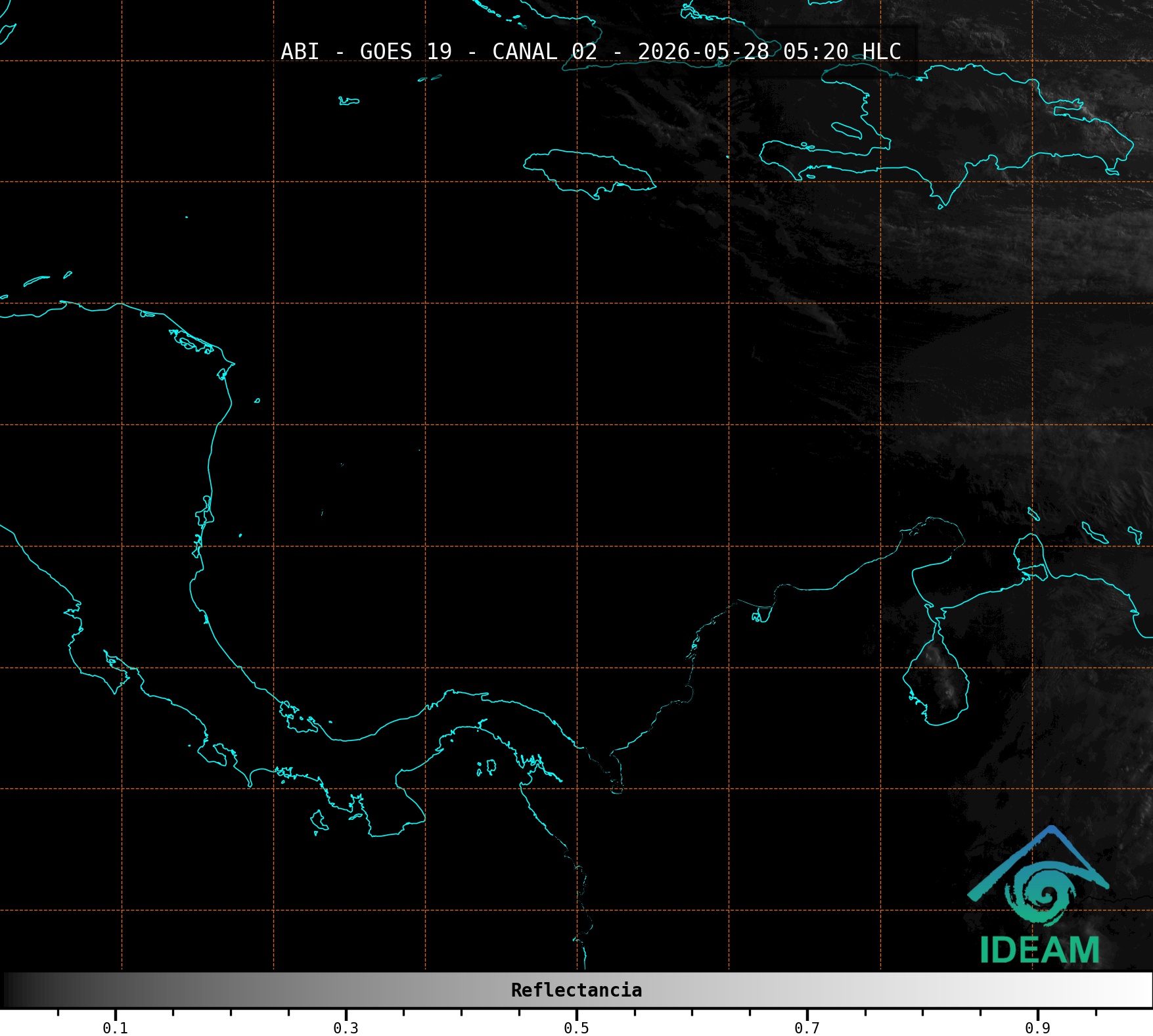
Task: Click the Pearl Islands in Gulf of Panama
Action: coord(487,767)
